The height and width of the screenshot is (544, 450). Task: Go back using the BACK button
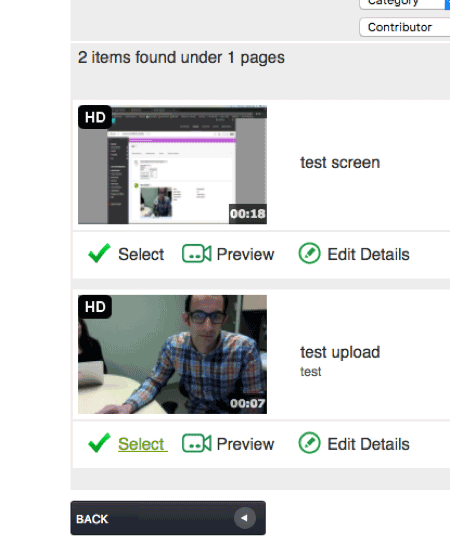168,518
